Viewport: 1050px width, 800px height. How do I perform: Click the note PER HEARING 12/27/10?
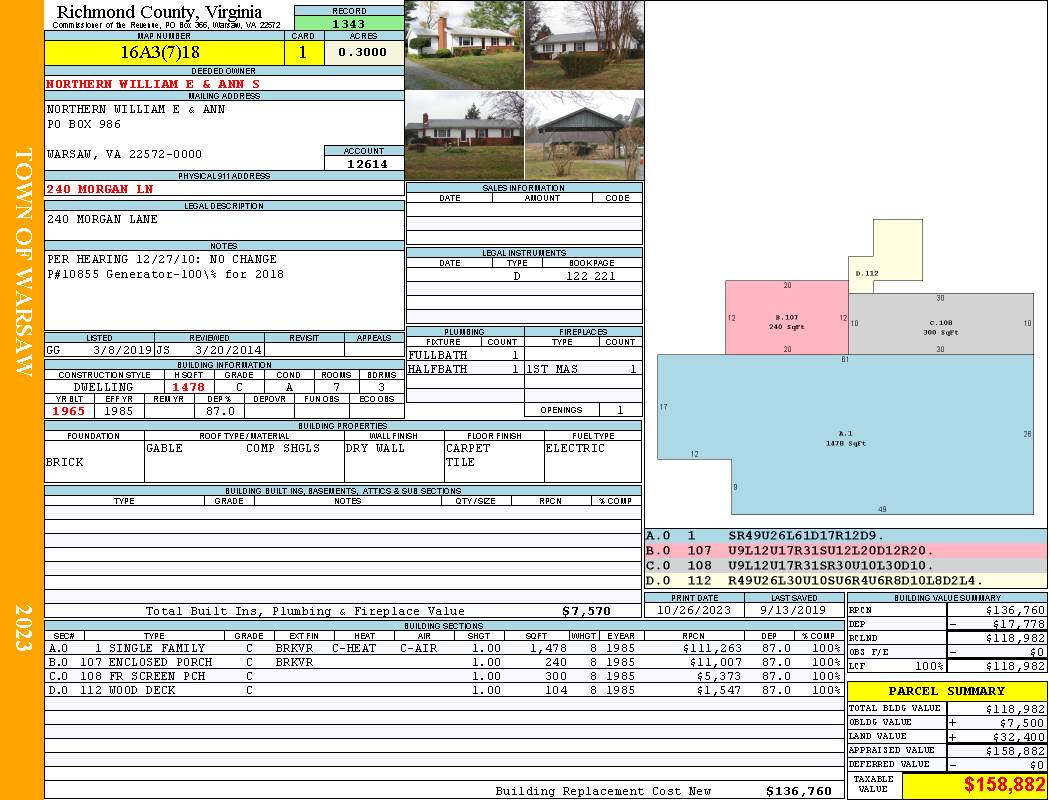click(x=161, y=259)
